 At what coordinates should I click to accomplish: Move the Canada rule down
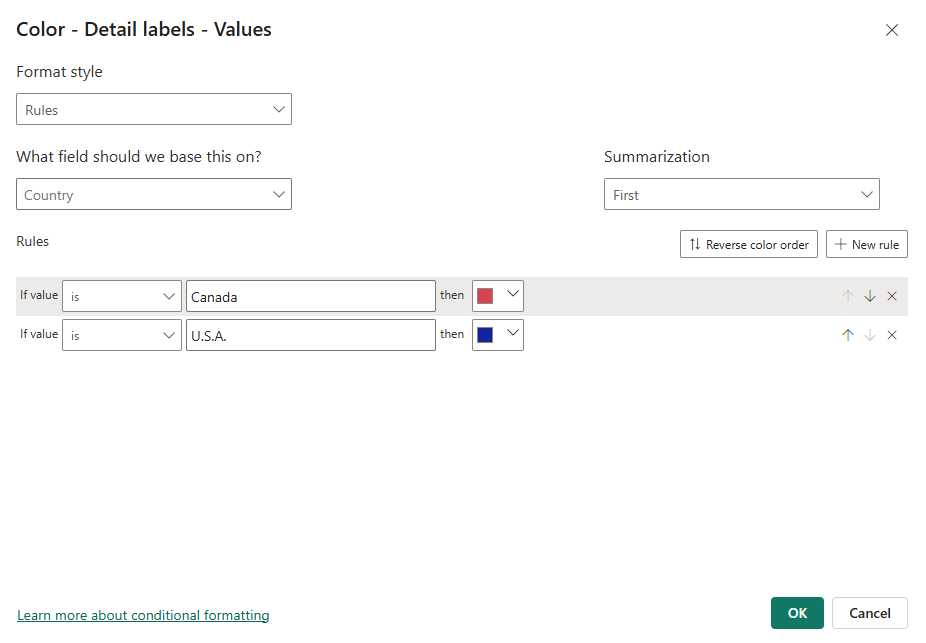(x=870, y=296)
